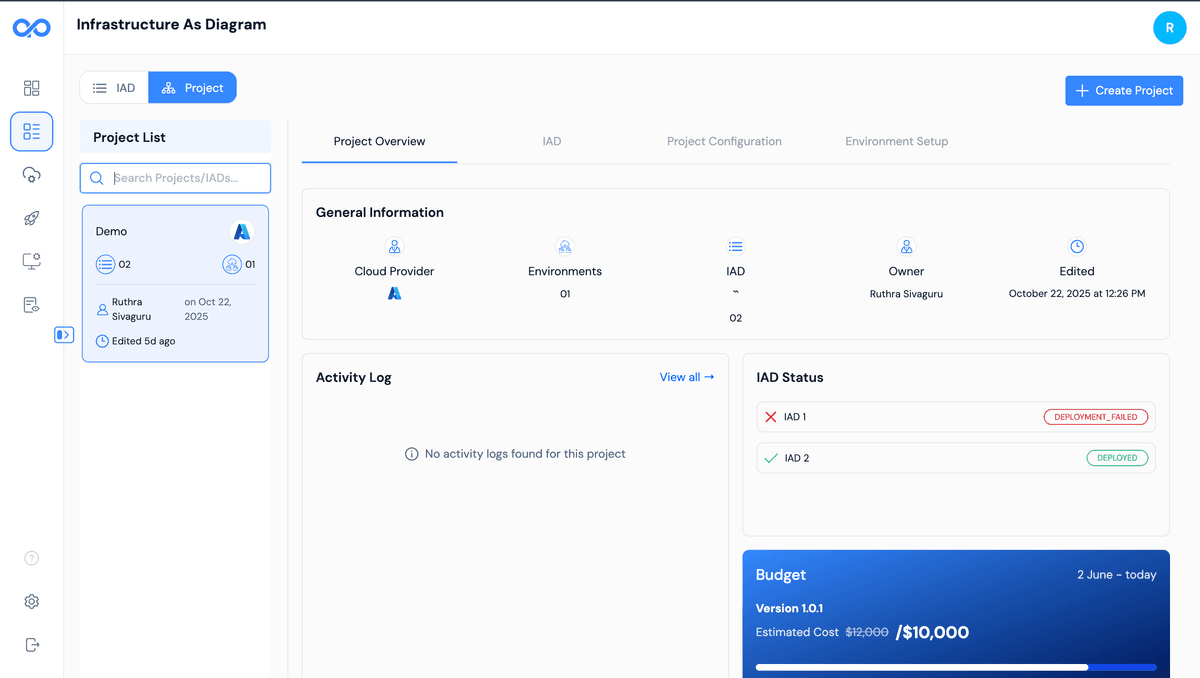Expand the sidebar using the collapse arrow
Screen dimensions: 1200x678
(x=64, y=334)
